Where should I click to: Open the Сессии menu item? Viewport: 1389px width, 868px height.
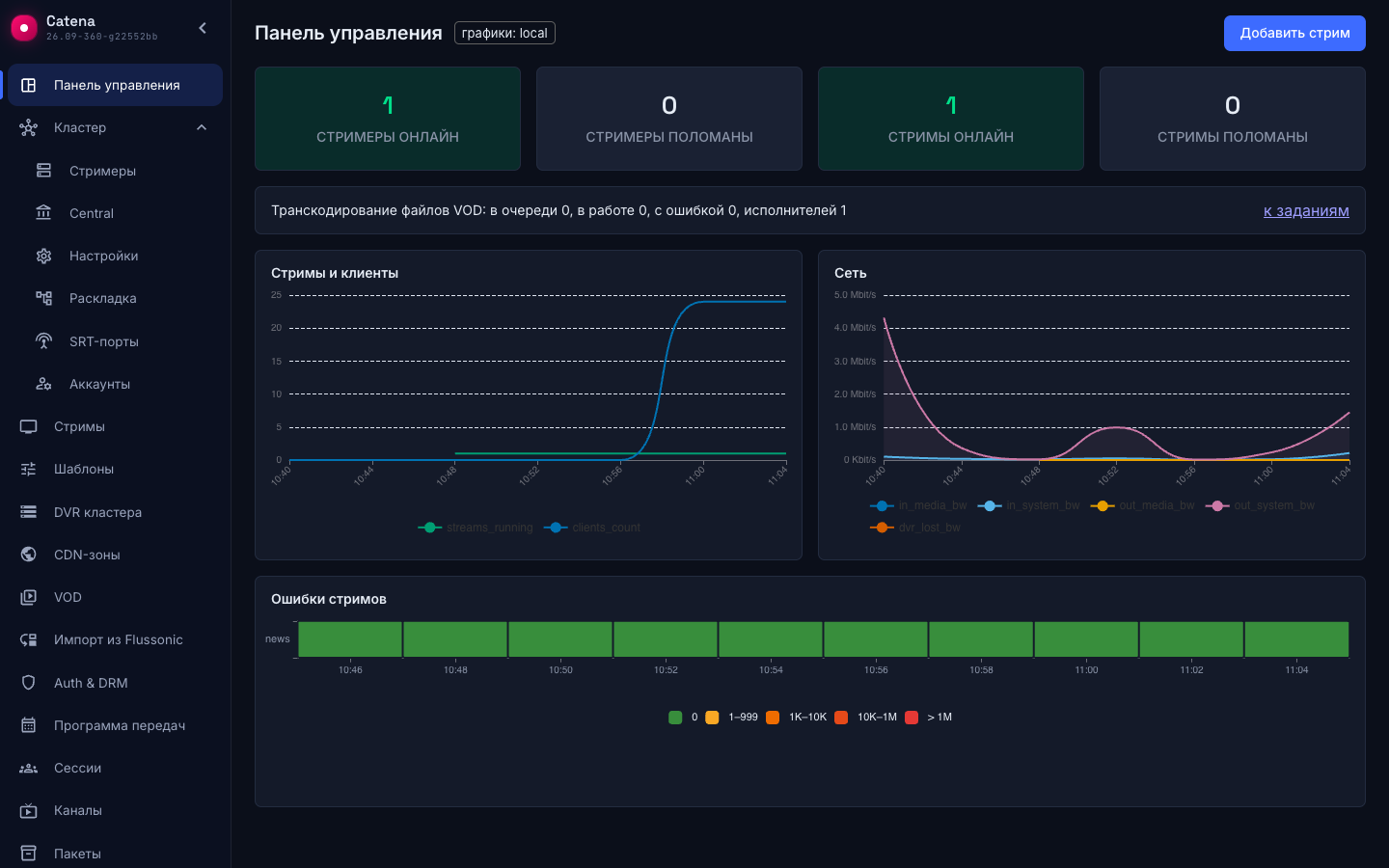(115, 768)
